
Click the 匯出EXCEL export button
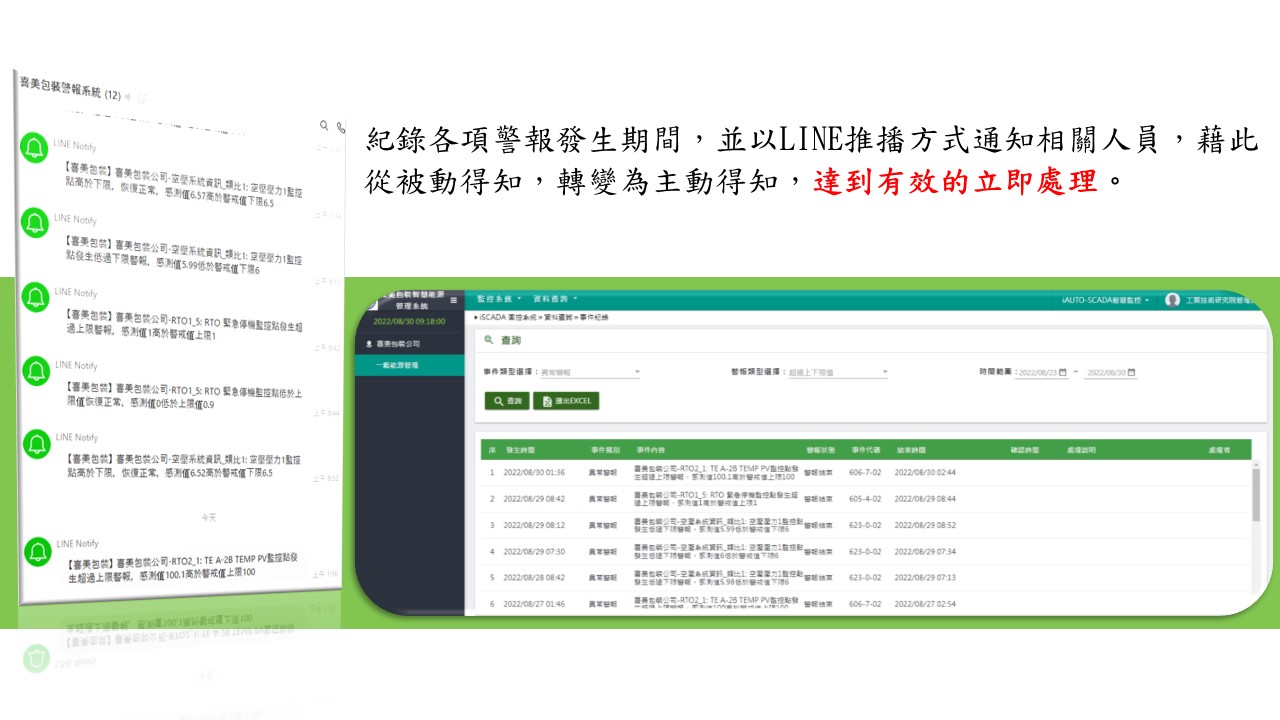point(566,401)
